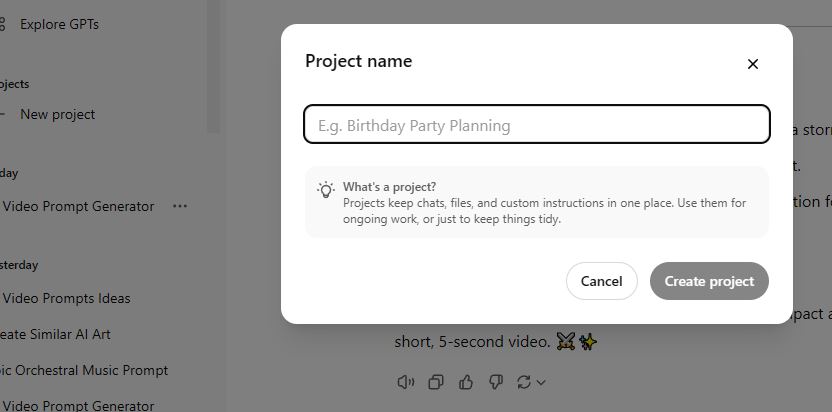
Task: Click the regenerate response icon
Action: [523, 382]
